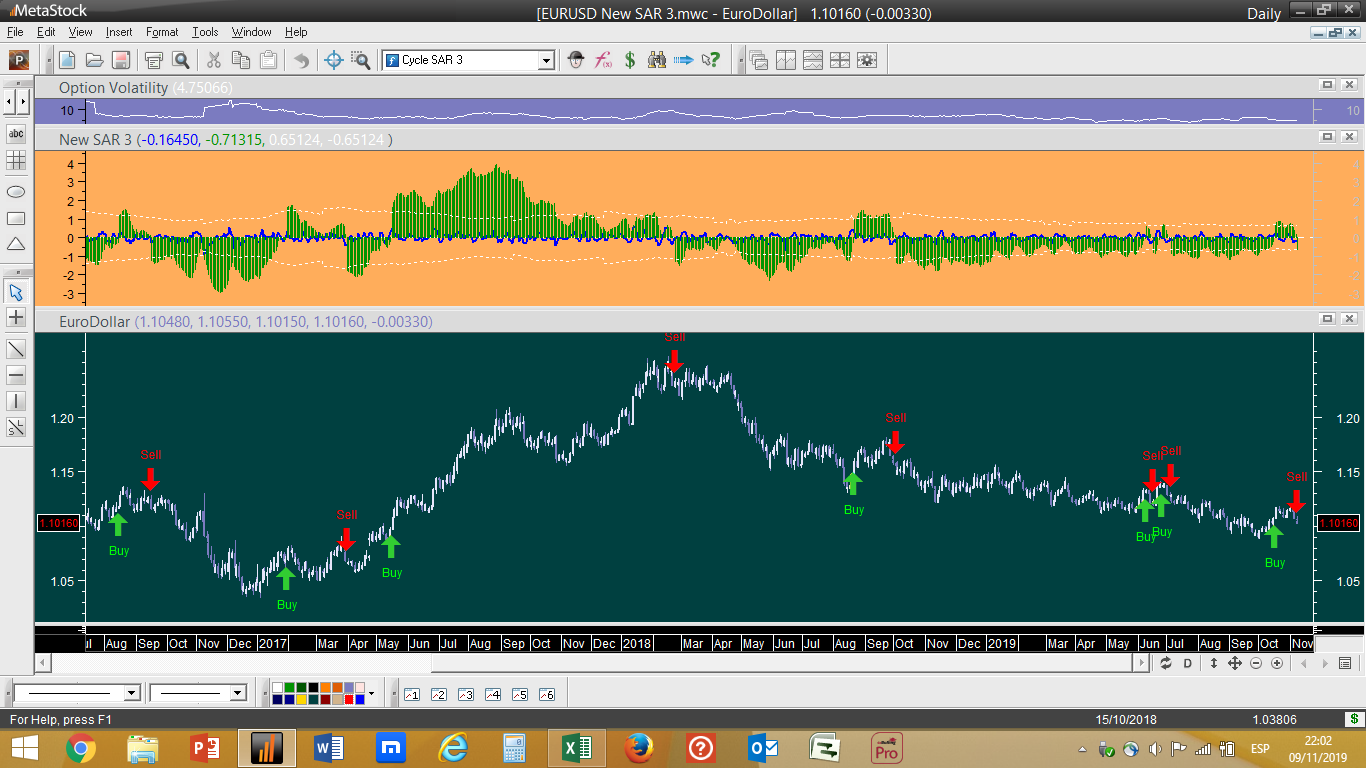Toggle the abc text tool

point(16,134)
